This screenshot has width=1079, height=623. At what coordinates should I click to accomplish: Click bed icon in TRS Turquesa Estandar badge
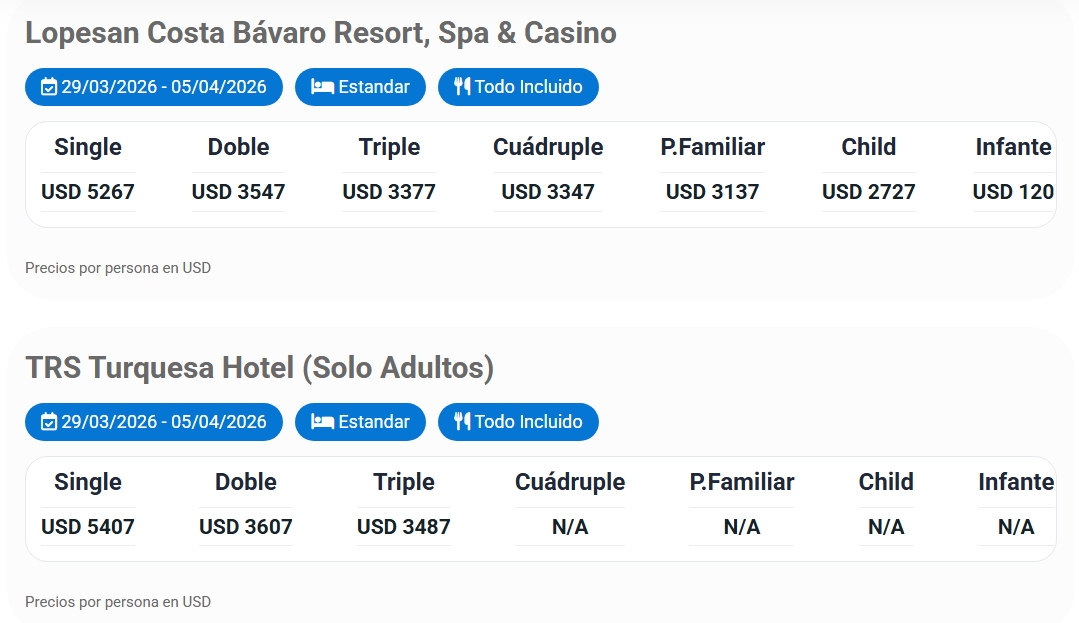[322, 422]
